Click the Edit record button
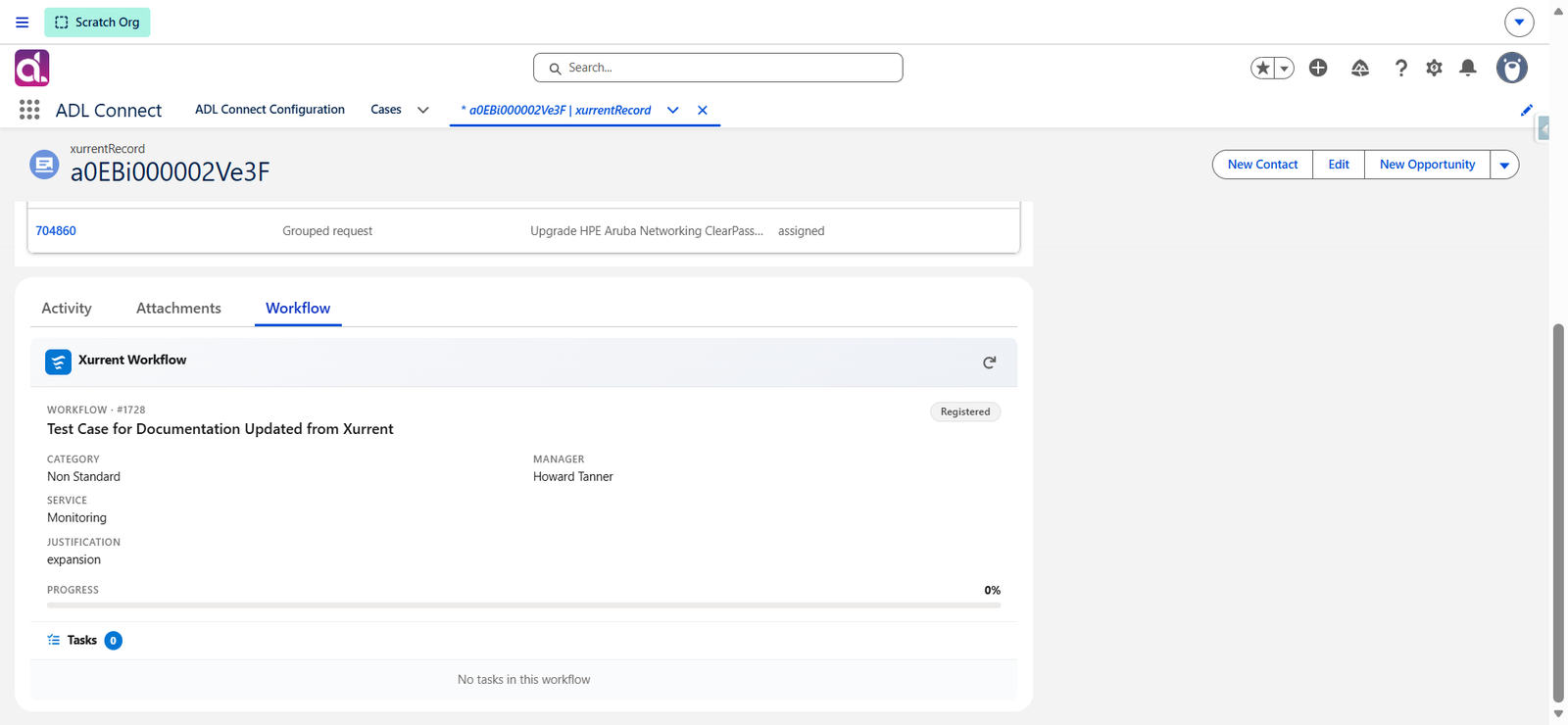 point(1339,165)
